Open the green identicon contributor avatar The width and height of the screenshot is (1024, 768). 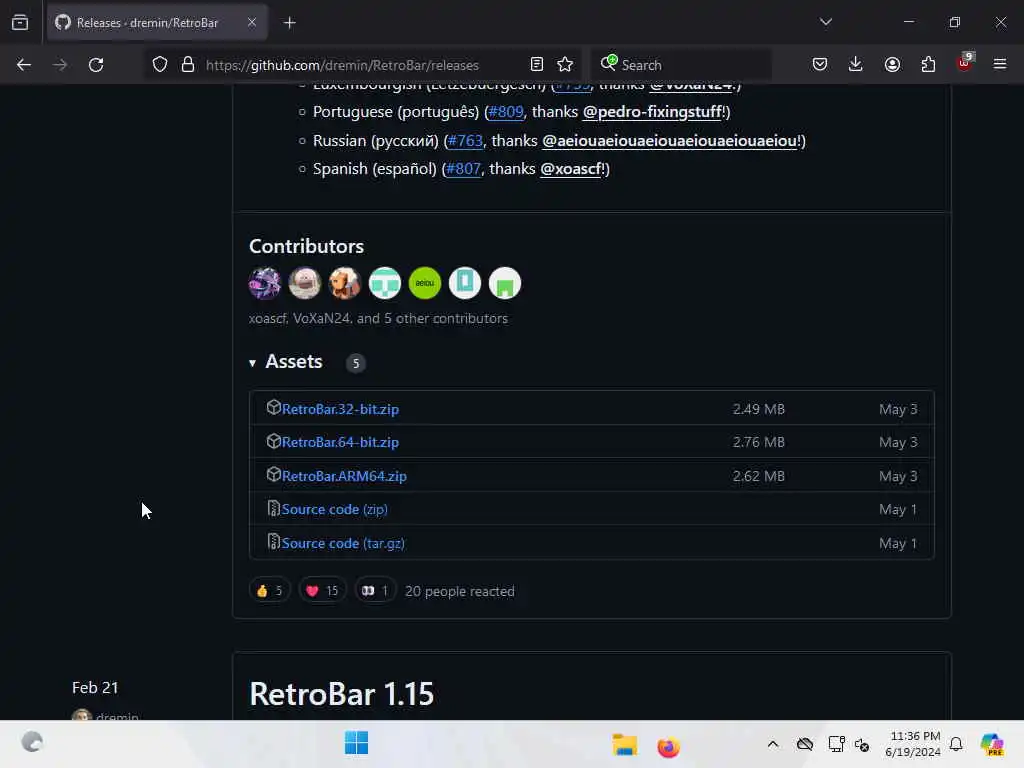(505, 283)
